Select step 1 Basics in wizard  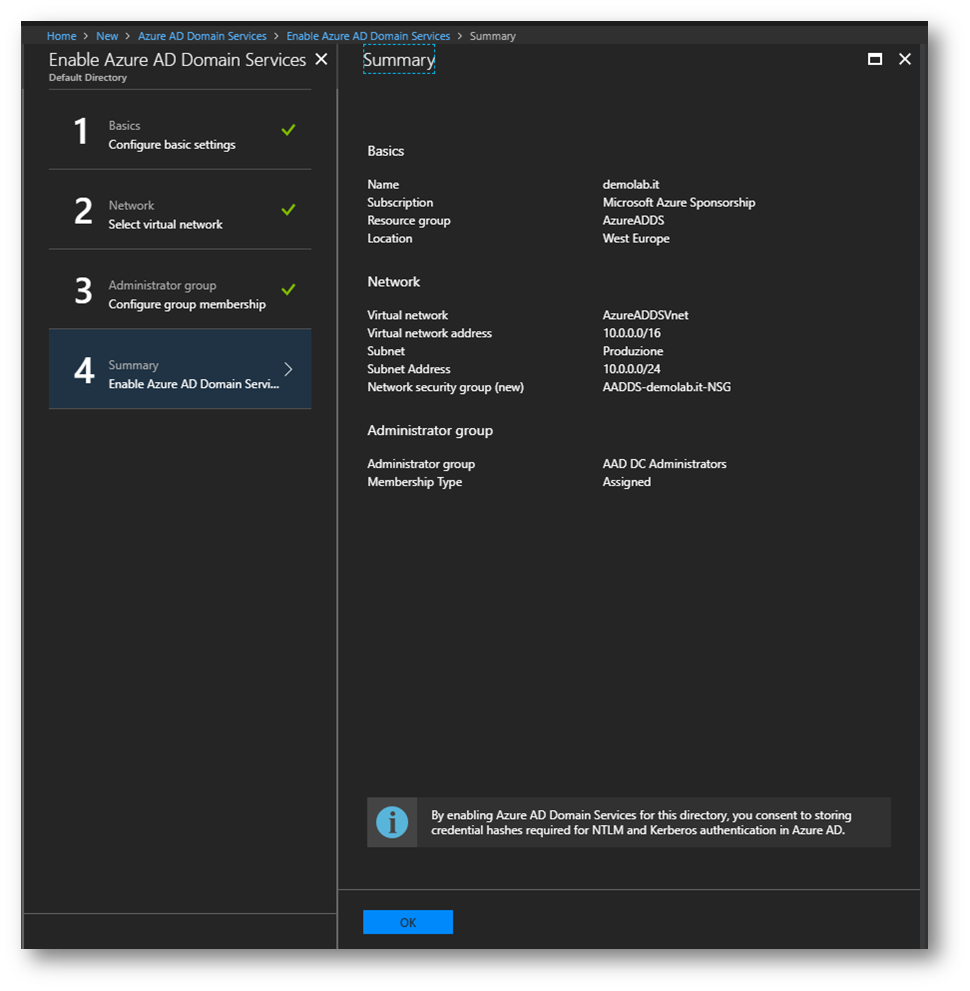coord(179,130)
